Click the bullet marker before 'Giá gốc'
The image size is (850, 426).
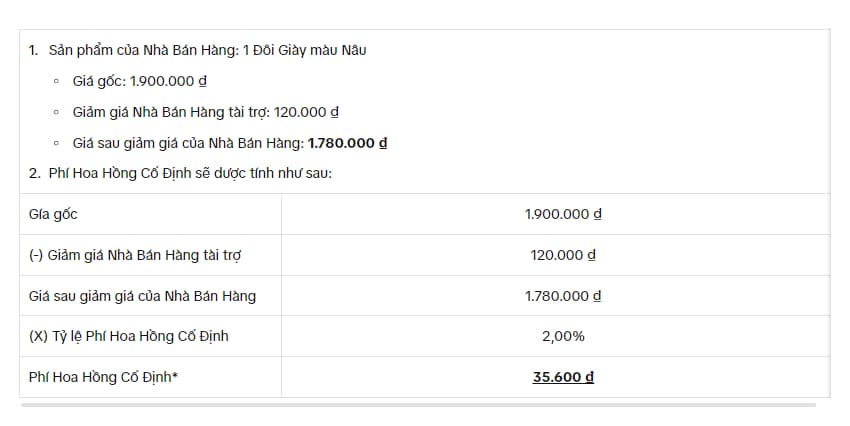pyautogui.click(x=56, y=81)
